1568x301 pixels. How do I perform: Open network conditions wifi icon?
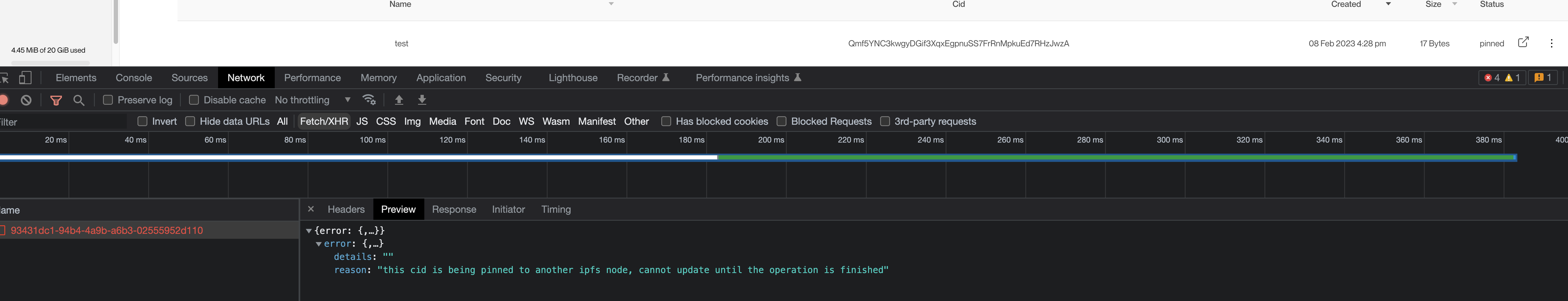369,99
